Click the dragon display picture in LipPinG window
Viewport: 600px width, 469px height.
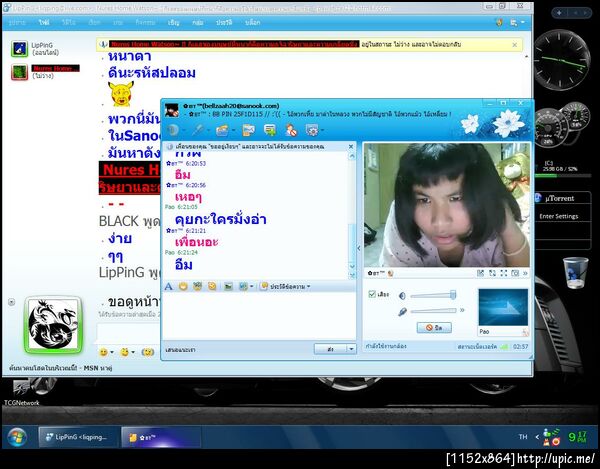click(x=53, y=324)
